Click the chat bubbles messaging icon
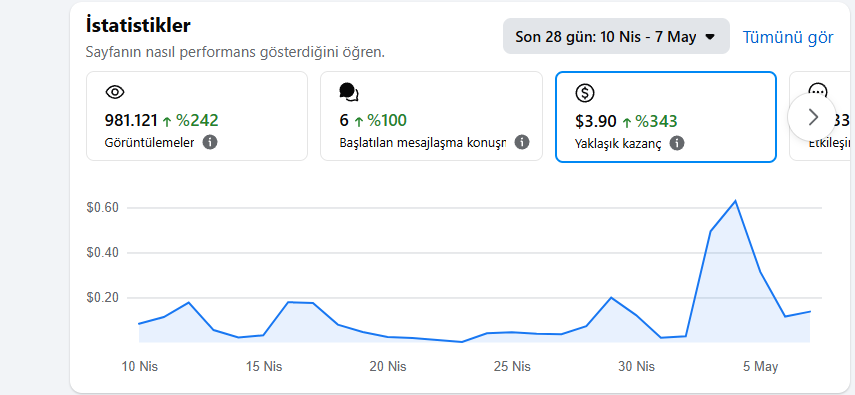This screenshot has width=855, height=395. click(x=349, y=92)
